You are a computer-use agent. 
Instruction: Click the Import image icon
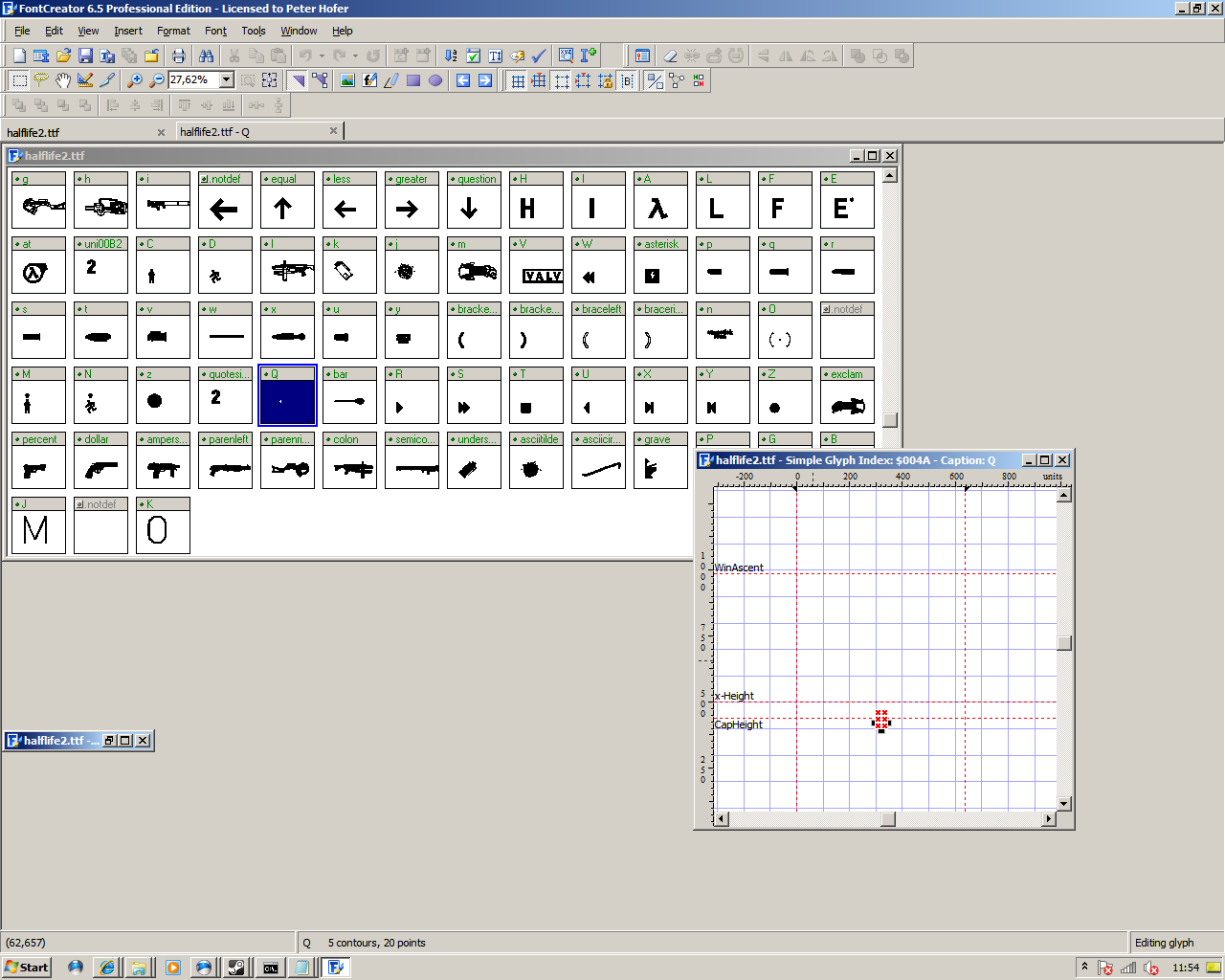pyautogui.click(x=347, y=80)
